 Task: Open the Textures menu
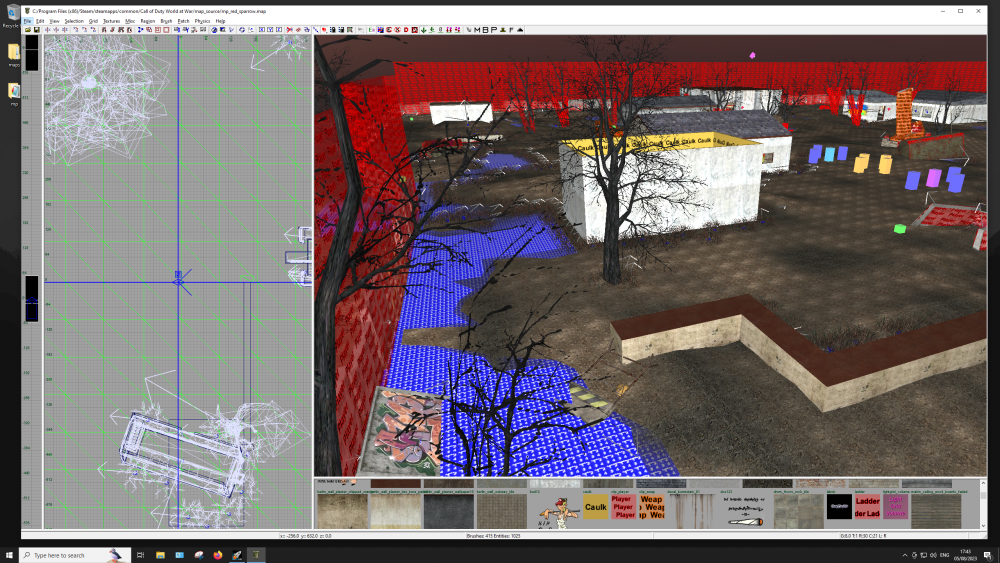[x=111, y=21]
